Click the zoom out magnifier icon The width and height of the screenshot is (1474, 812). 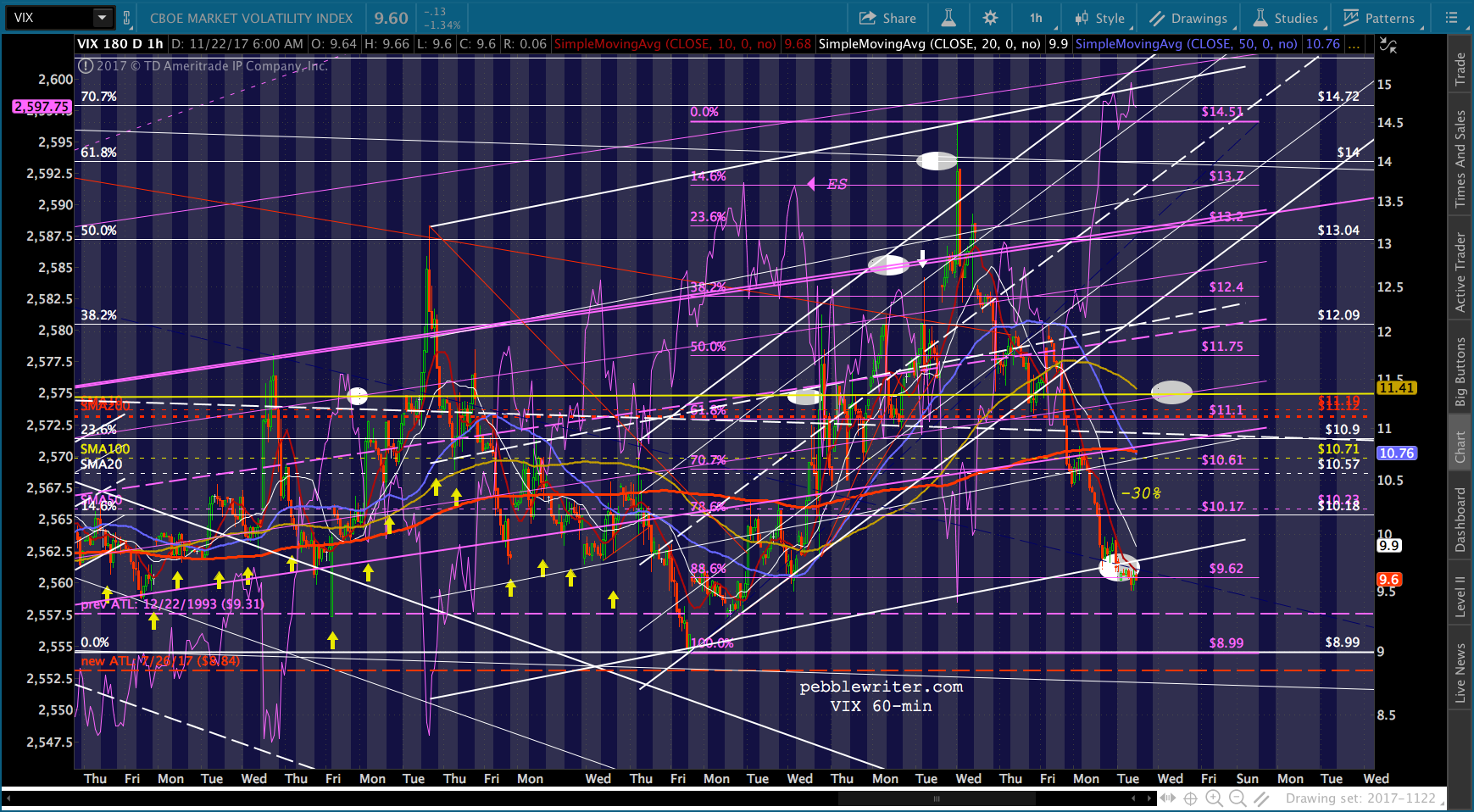coord(1238,798)
